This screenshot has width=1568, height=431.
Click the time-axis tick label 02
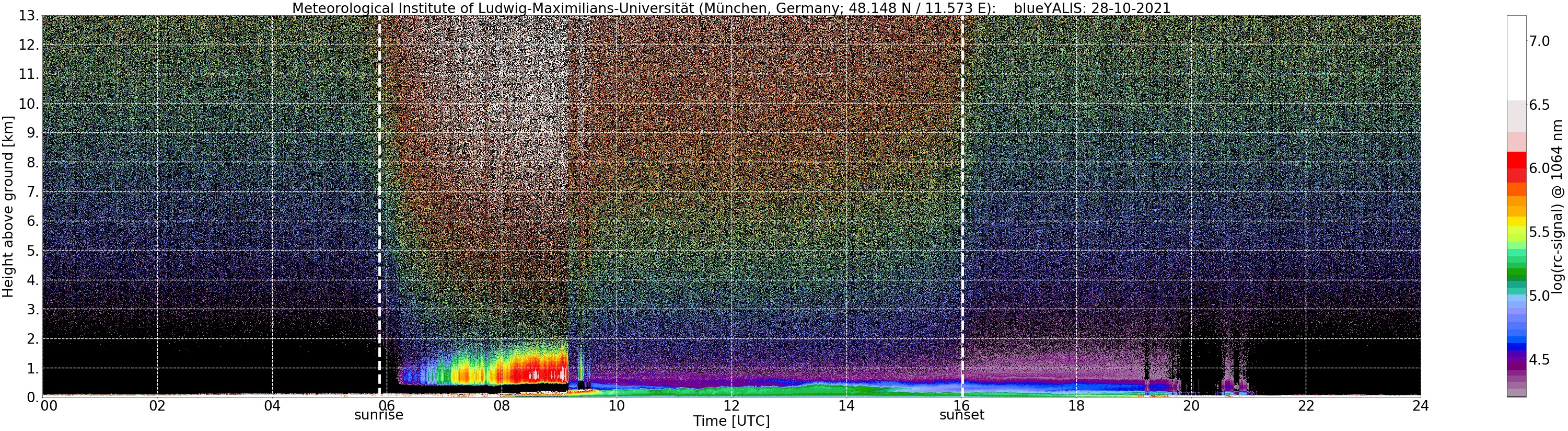point(157,405)
